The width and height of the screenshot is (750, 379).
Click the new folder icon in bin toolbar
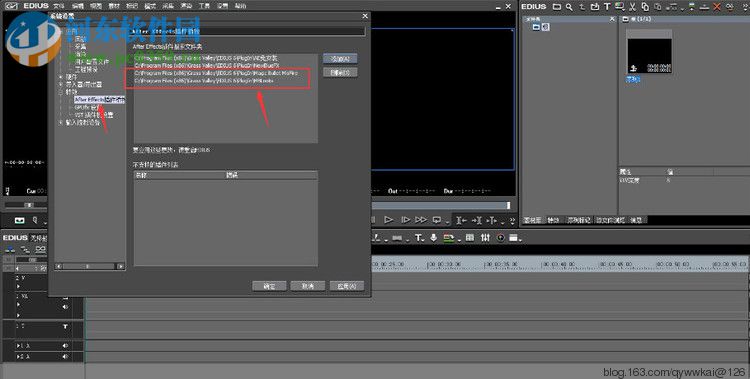(x=557, y=7)
